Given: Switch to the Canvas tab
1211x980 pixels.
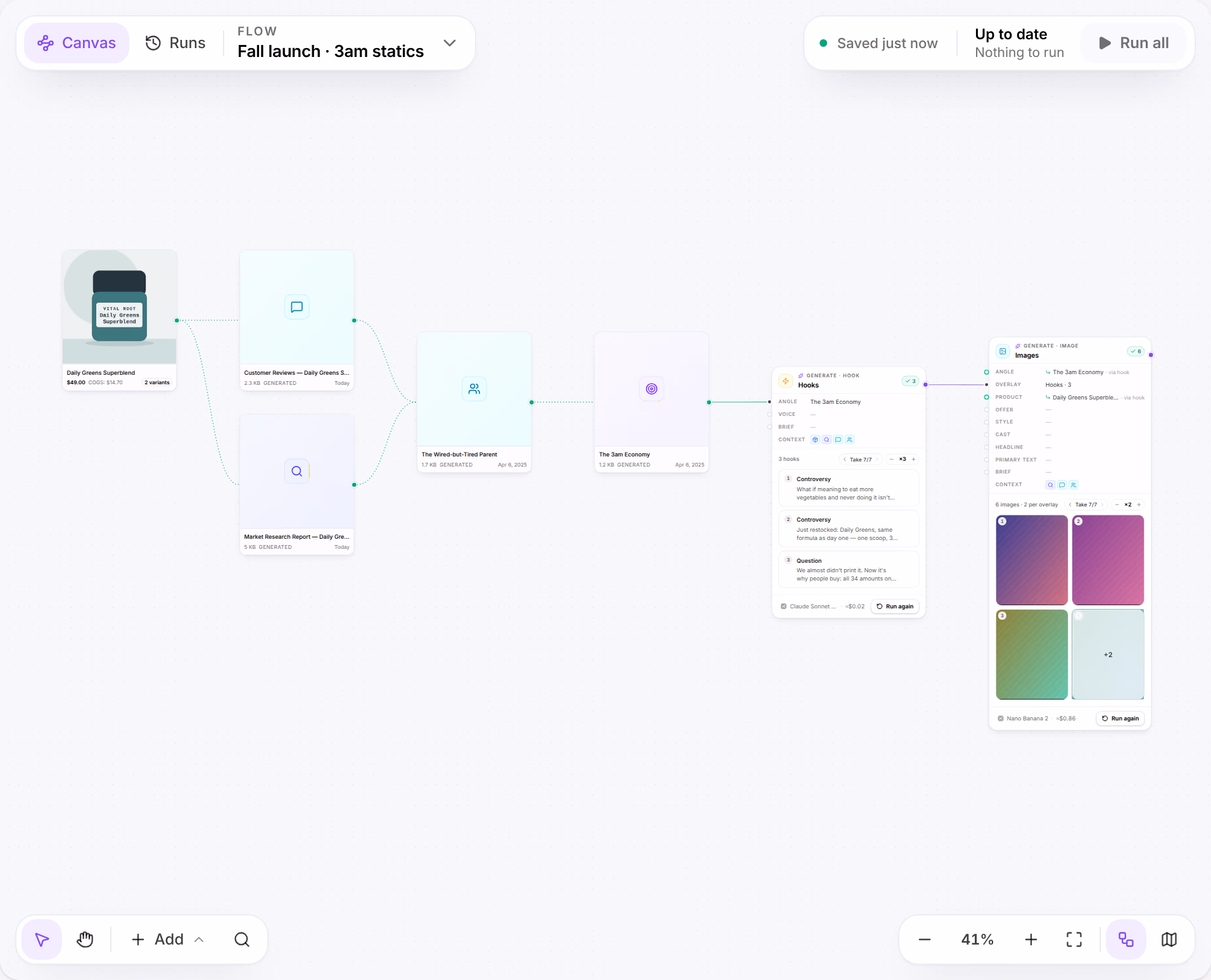Looking at the screenshot, I should pos(77,43).
